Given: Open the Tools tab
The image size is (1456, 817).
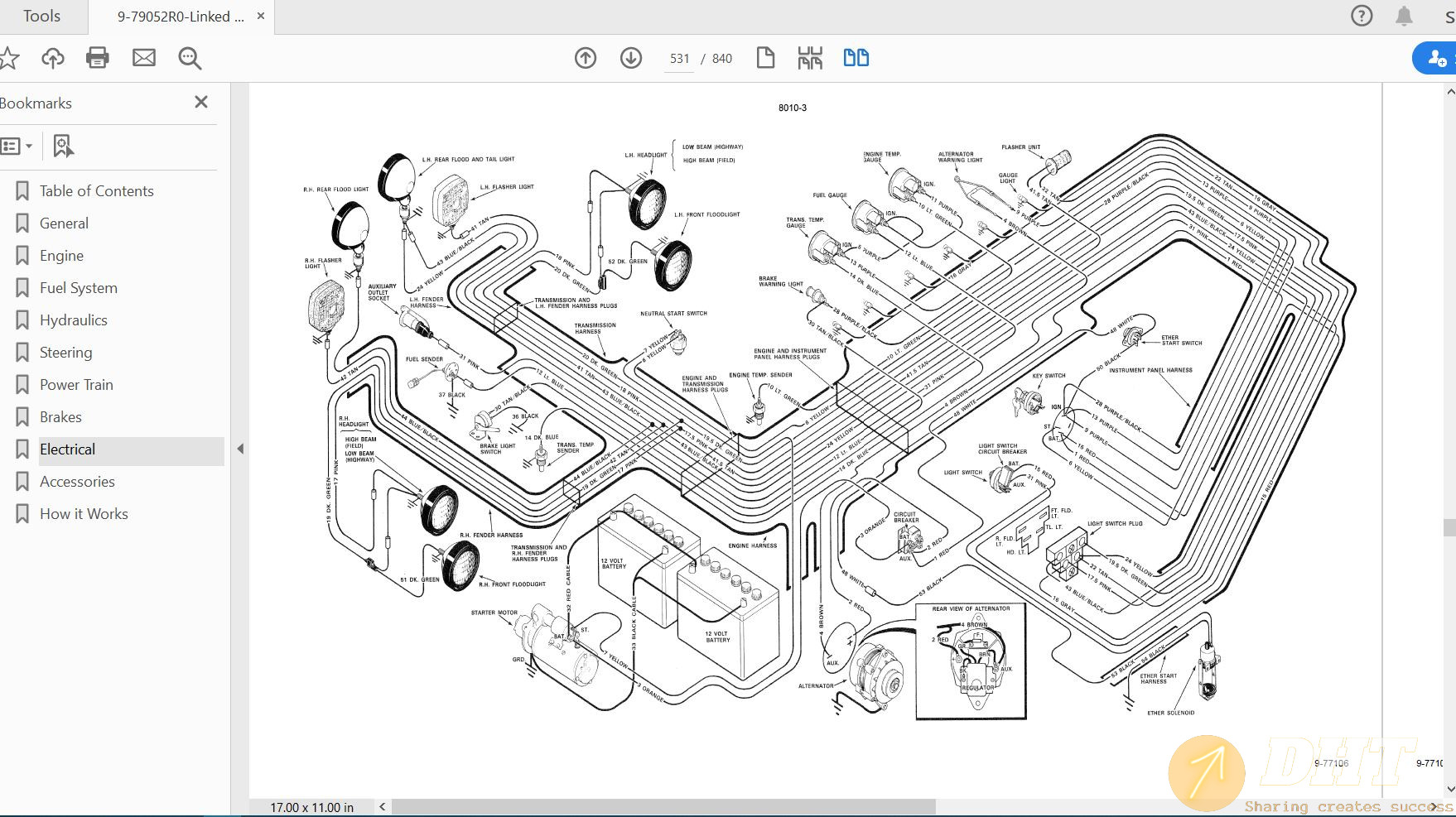Looking at the screenshot, I should click(x=41, y=17).
